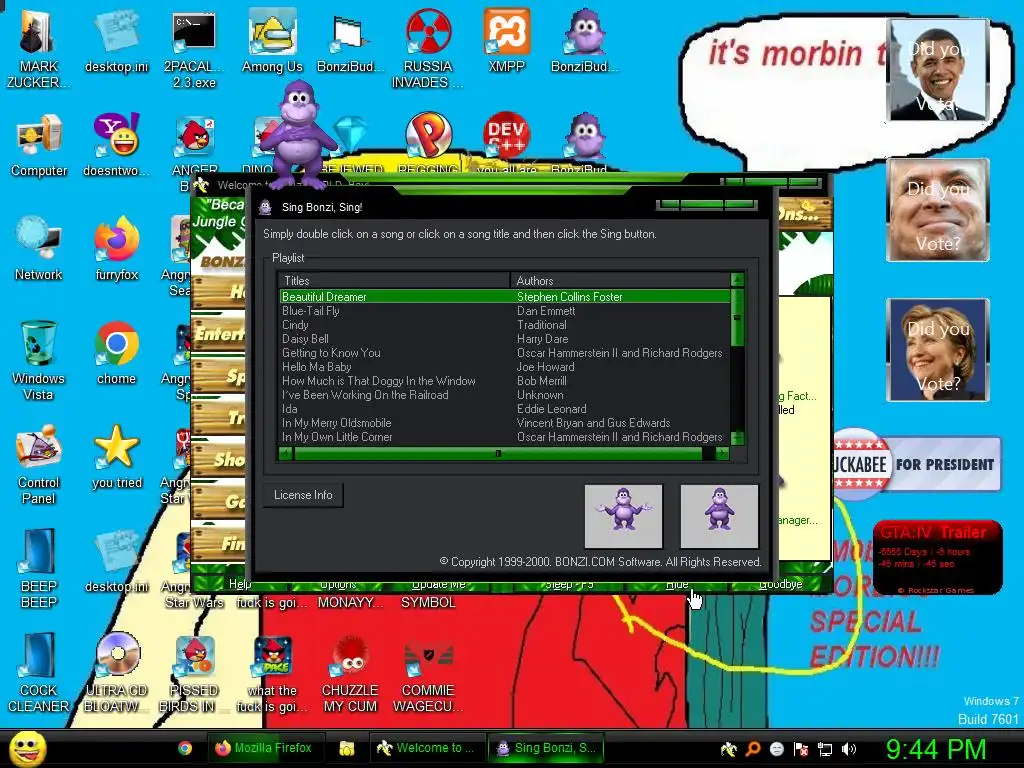
Task: Open the RUSSIA INVADES desktop icon
Action: 428,49
